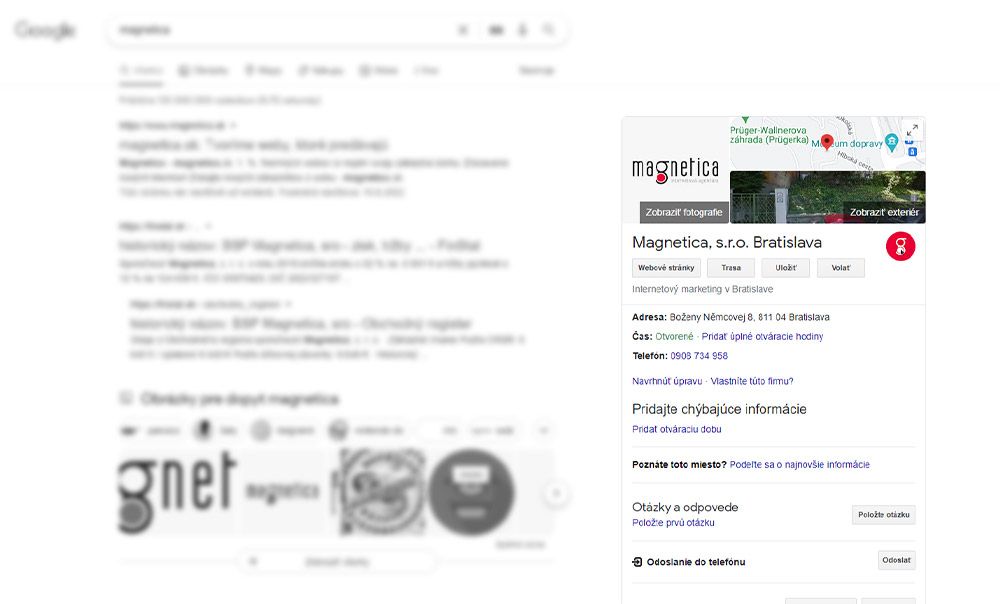Click the Google logo to return home

click(x=45, y=30)
